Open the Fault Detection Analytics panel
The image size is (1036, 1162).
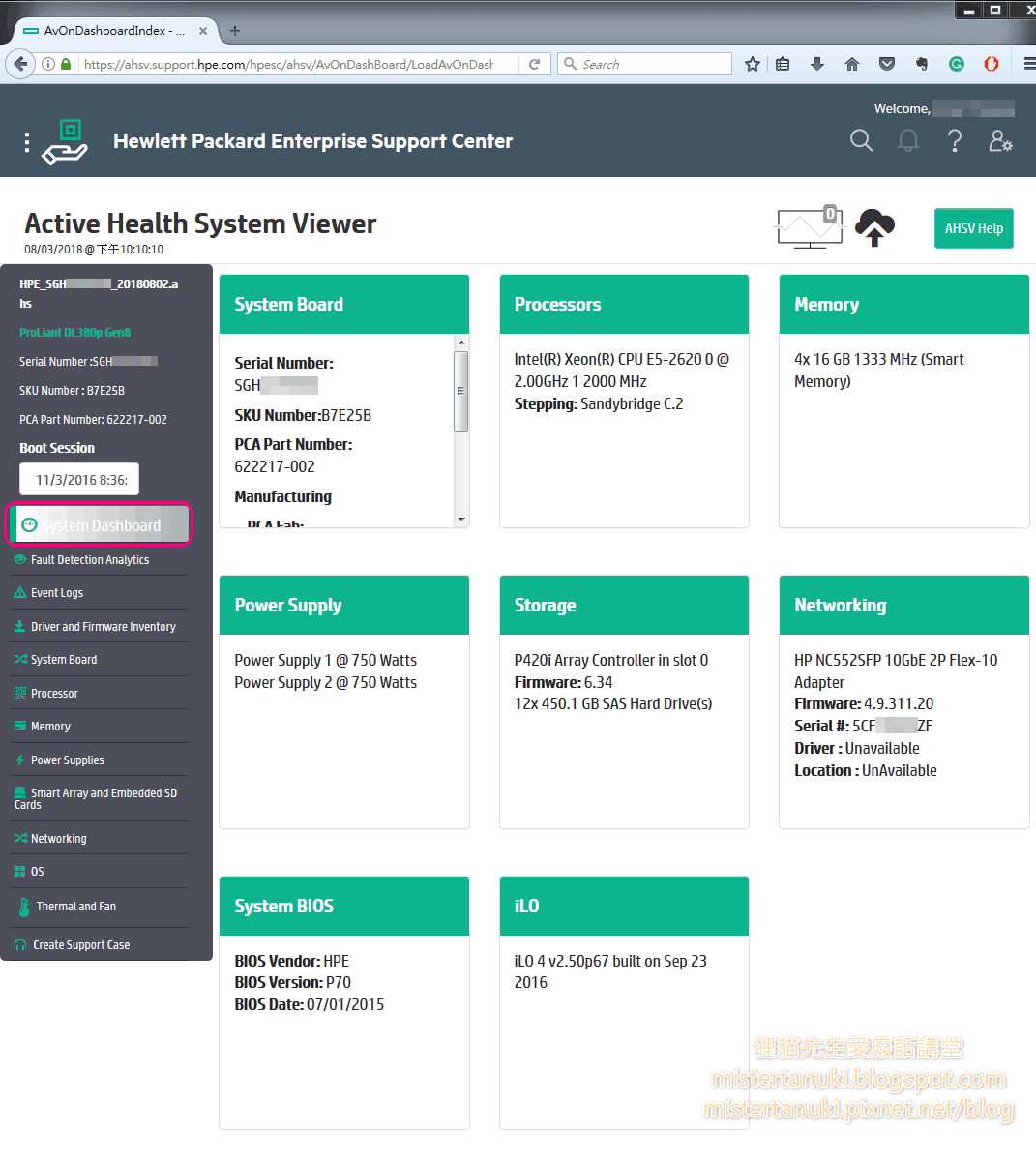84,559
